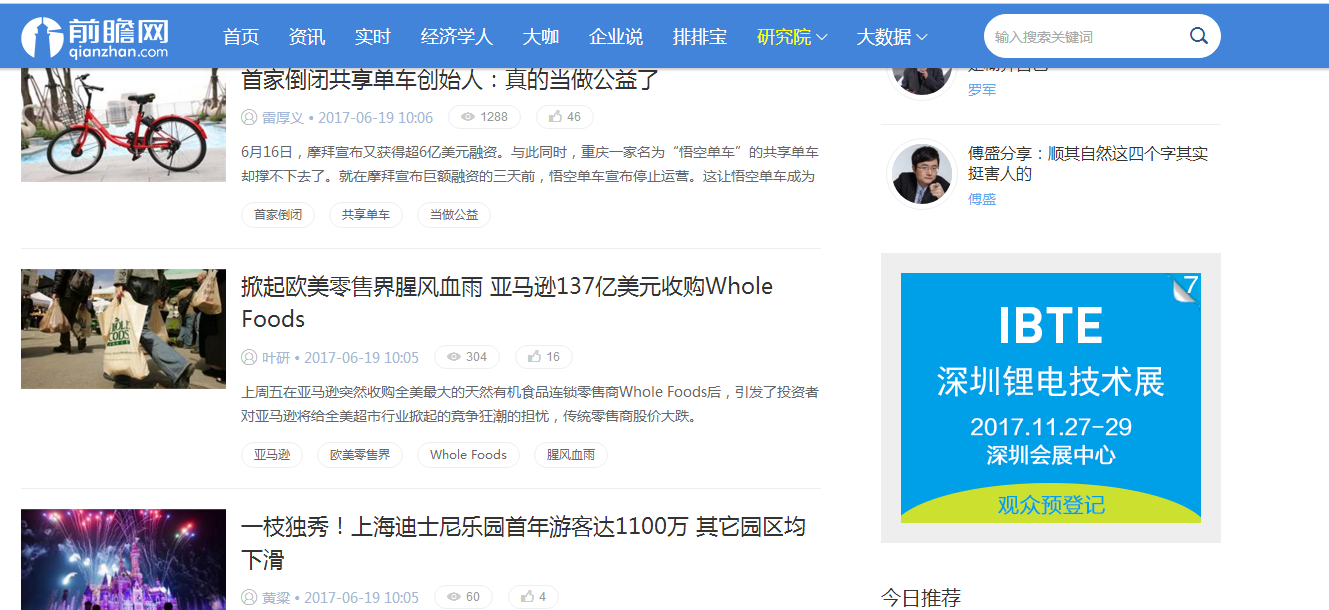The image size is (1329, 610).
Task: Select the 共享单车 tag
Action: [366, 214]
